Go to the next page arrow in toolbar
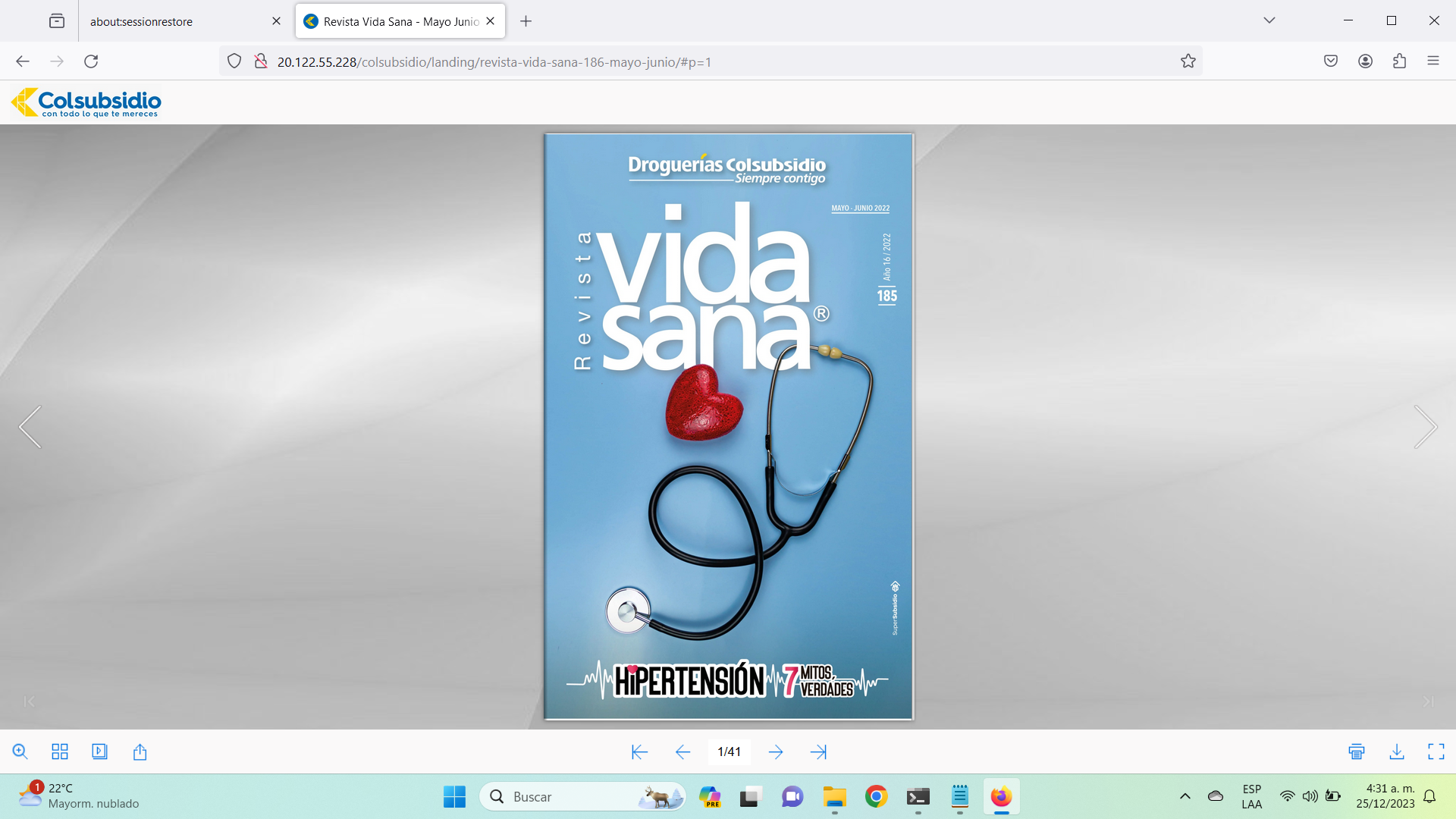Viewport: 1456px width, 819px height. click(775, 752)
